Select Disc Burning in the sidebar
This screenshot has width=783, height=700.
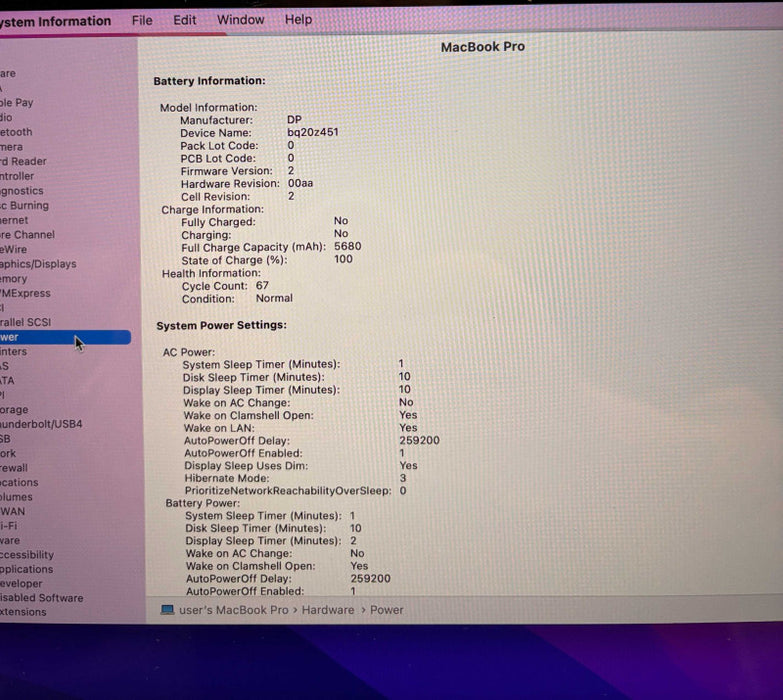pos(24,205)
